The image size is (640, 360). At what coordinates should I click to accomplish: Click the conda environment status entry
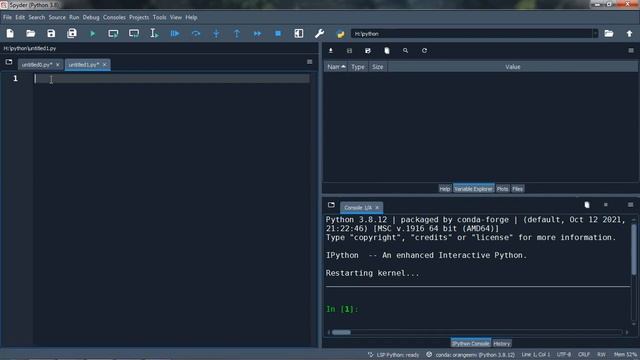(471, 355)
